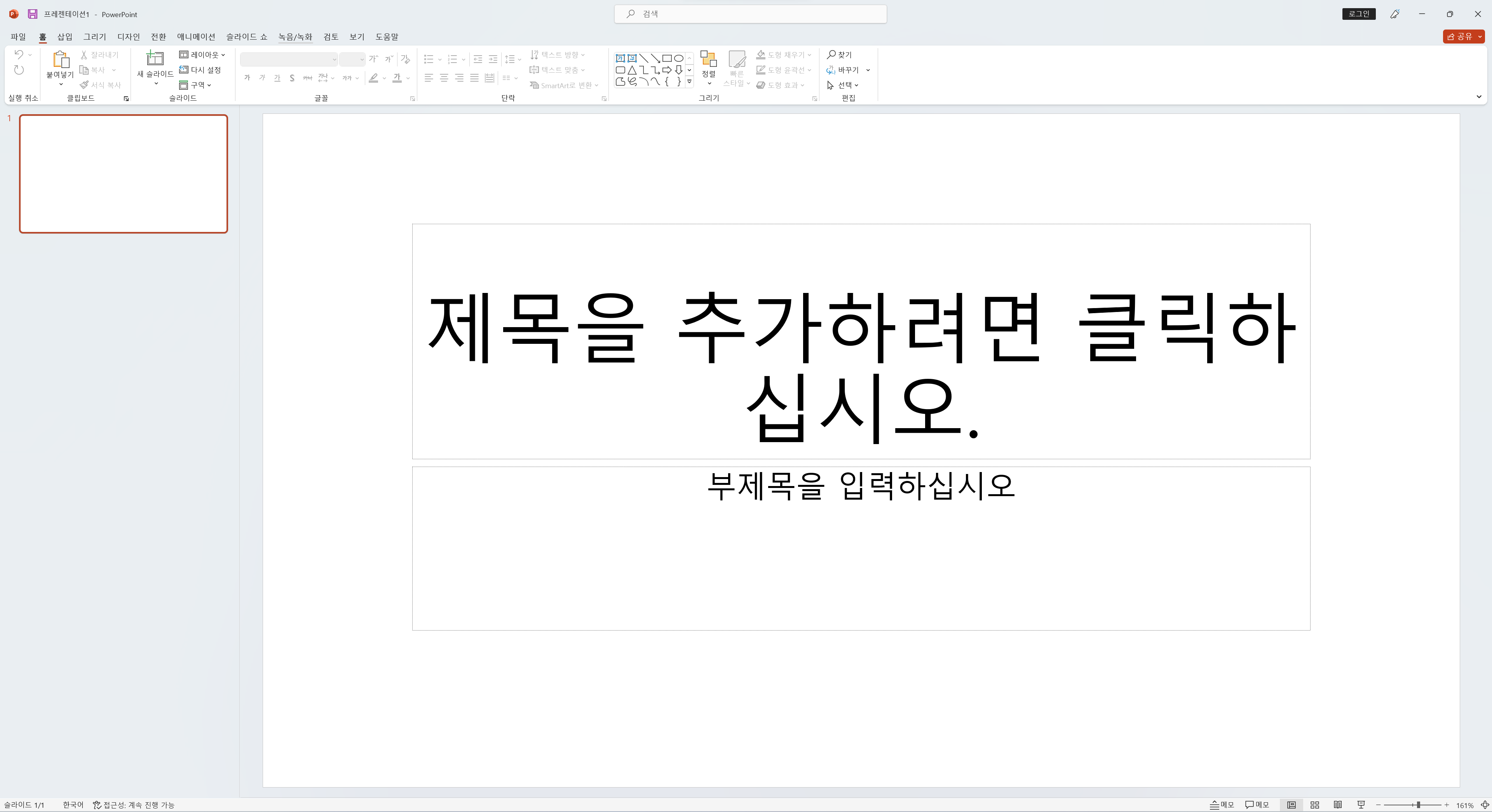1492x812 pixels.
Task: Toggle the notes pane in status bar
Action: click(x=1222, y=805)
